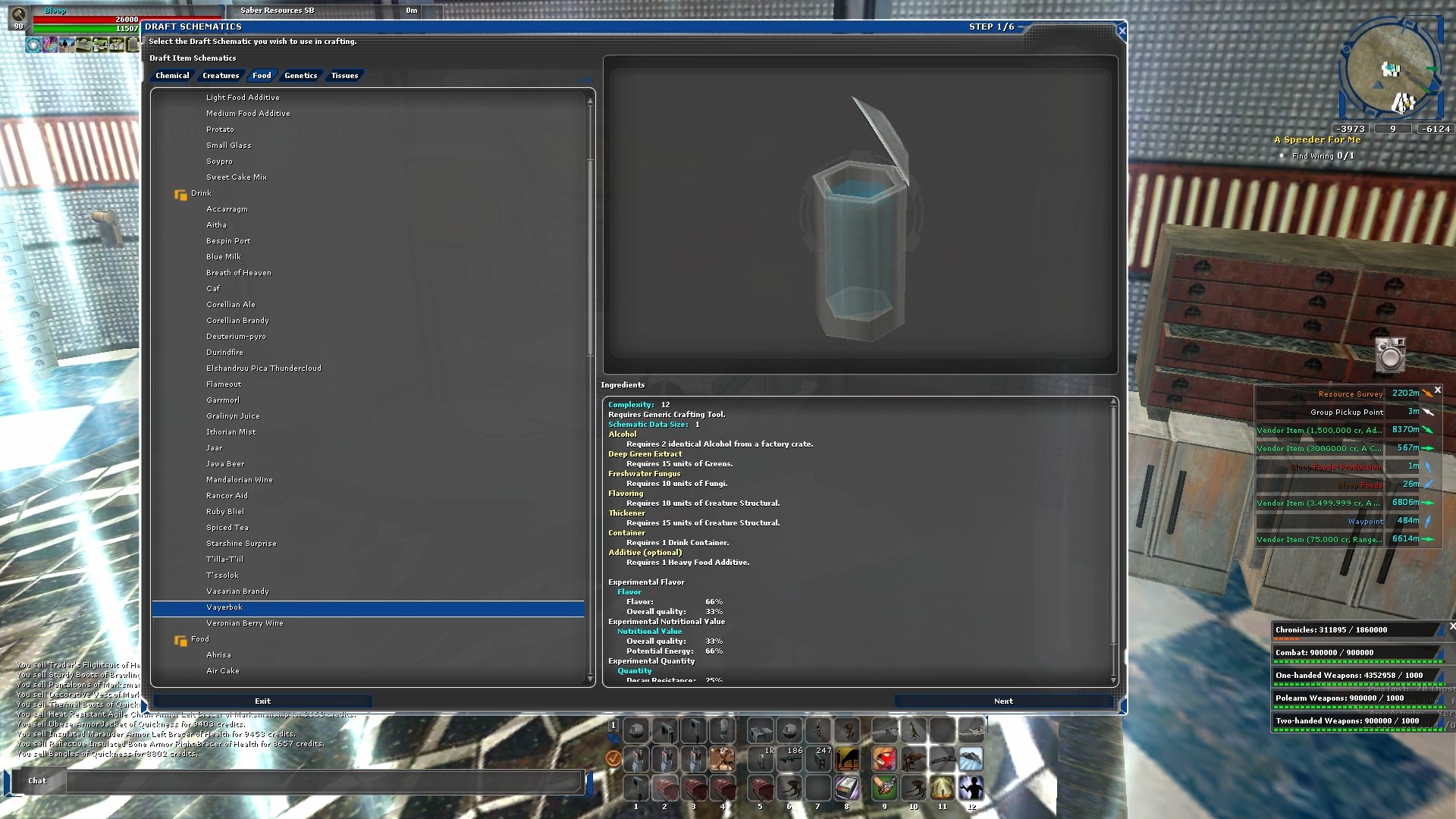Click the Exit button

click(262, 701)
